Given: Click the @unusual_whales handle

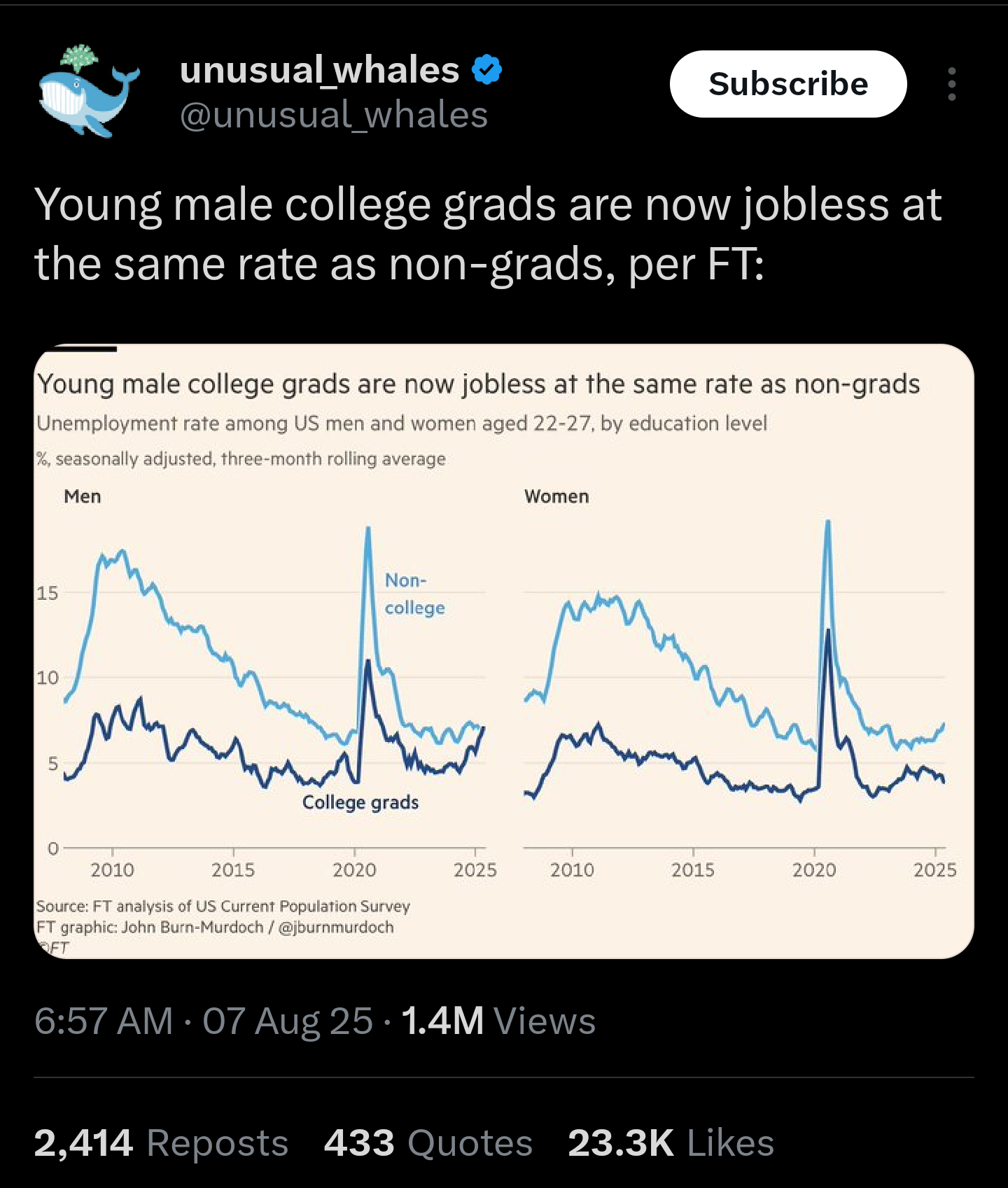Looking at the screenshot, I should (333, 115).
